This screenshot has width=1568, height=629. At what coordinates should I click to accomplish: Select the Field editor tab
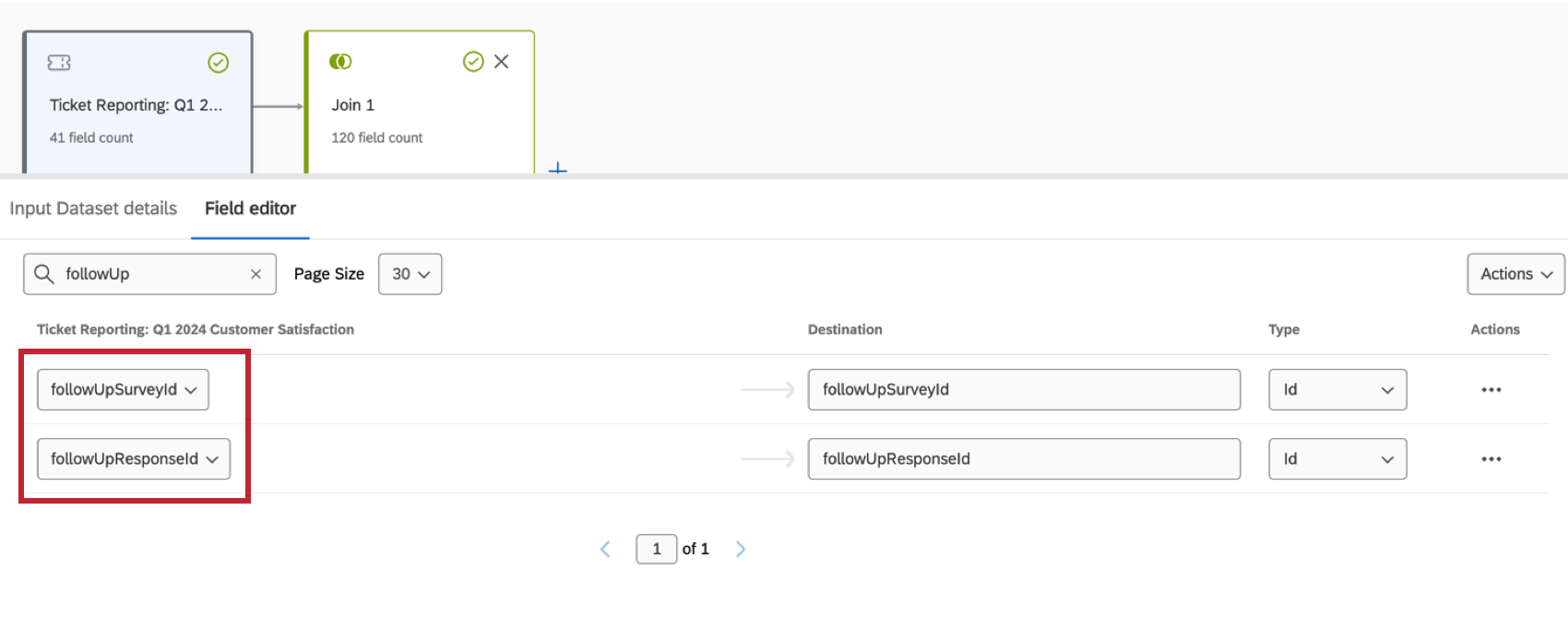click(x=250, y=208)
